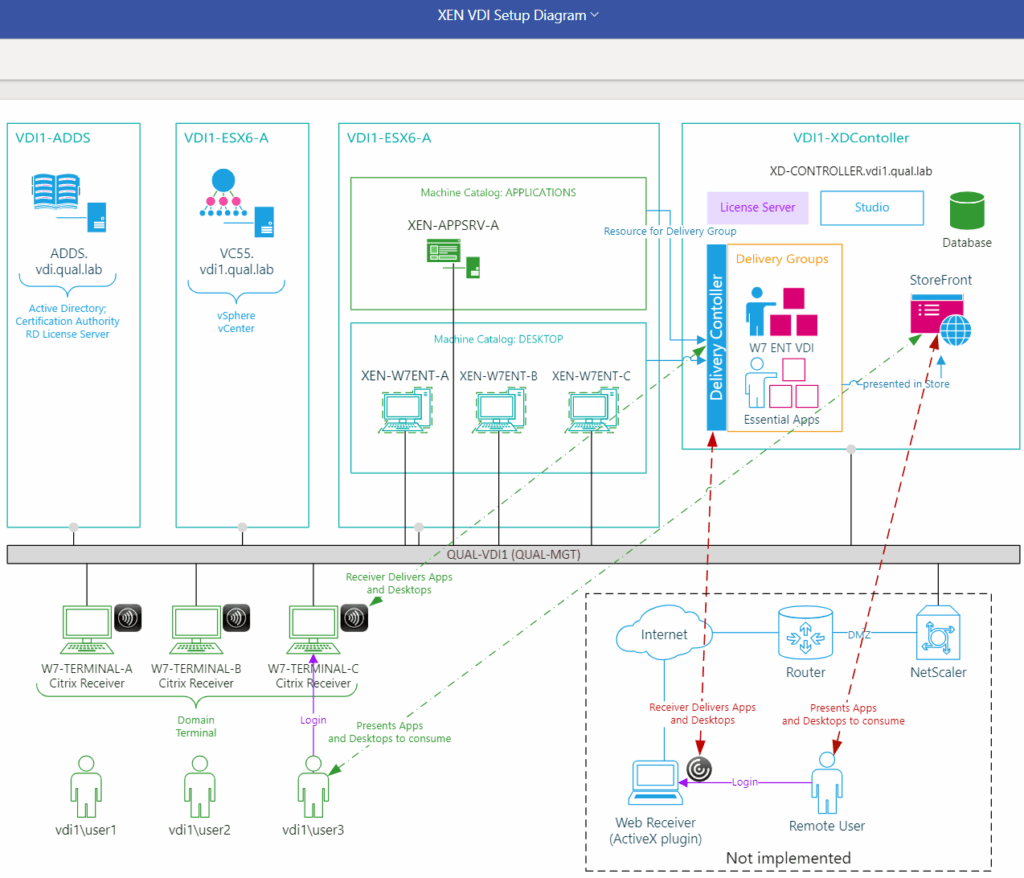1024x878 pixels.
Task: Select the W7 ENT VDI delivery group icon
Action: [782, 312]
